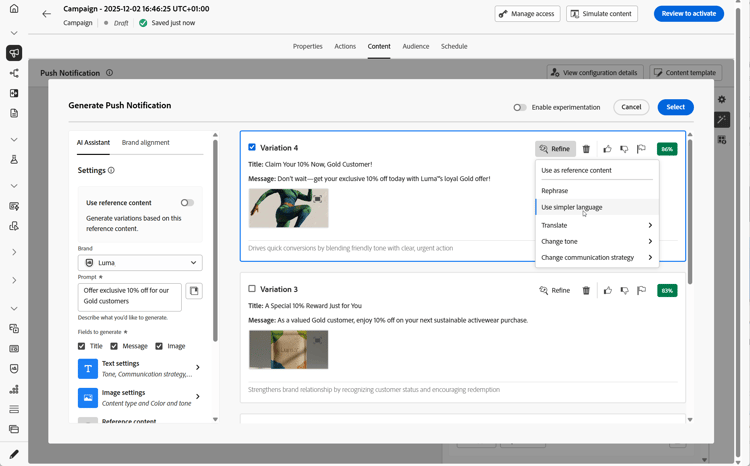Click the Image settings blue picture icon
This screenshot has height=466, width=750.
[x=88, y=398]
